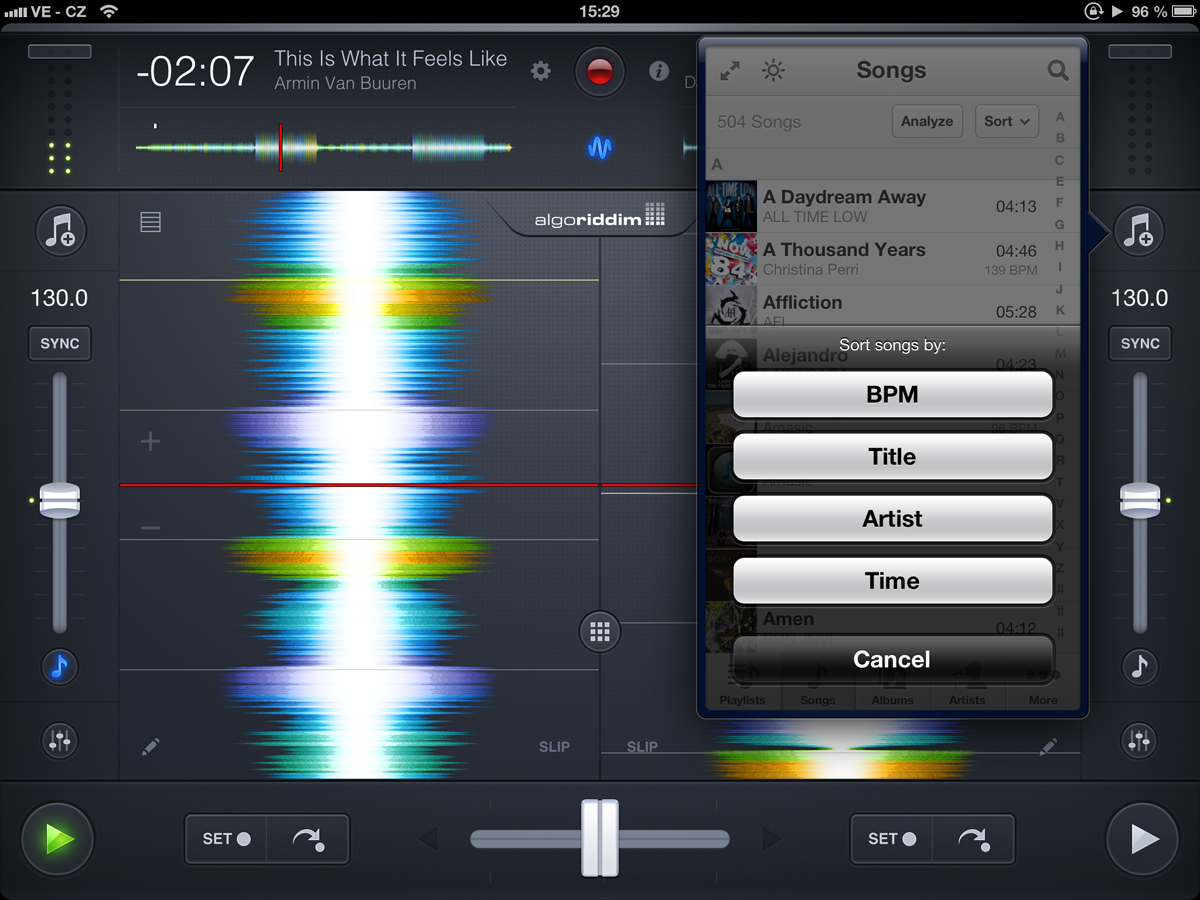Screen dimensions: 1200x900
Task: Tap the info icon in top bar
Action: 658,71
